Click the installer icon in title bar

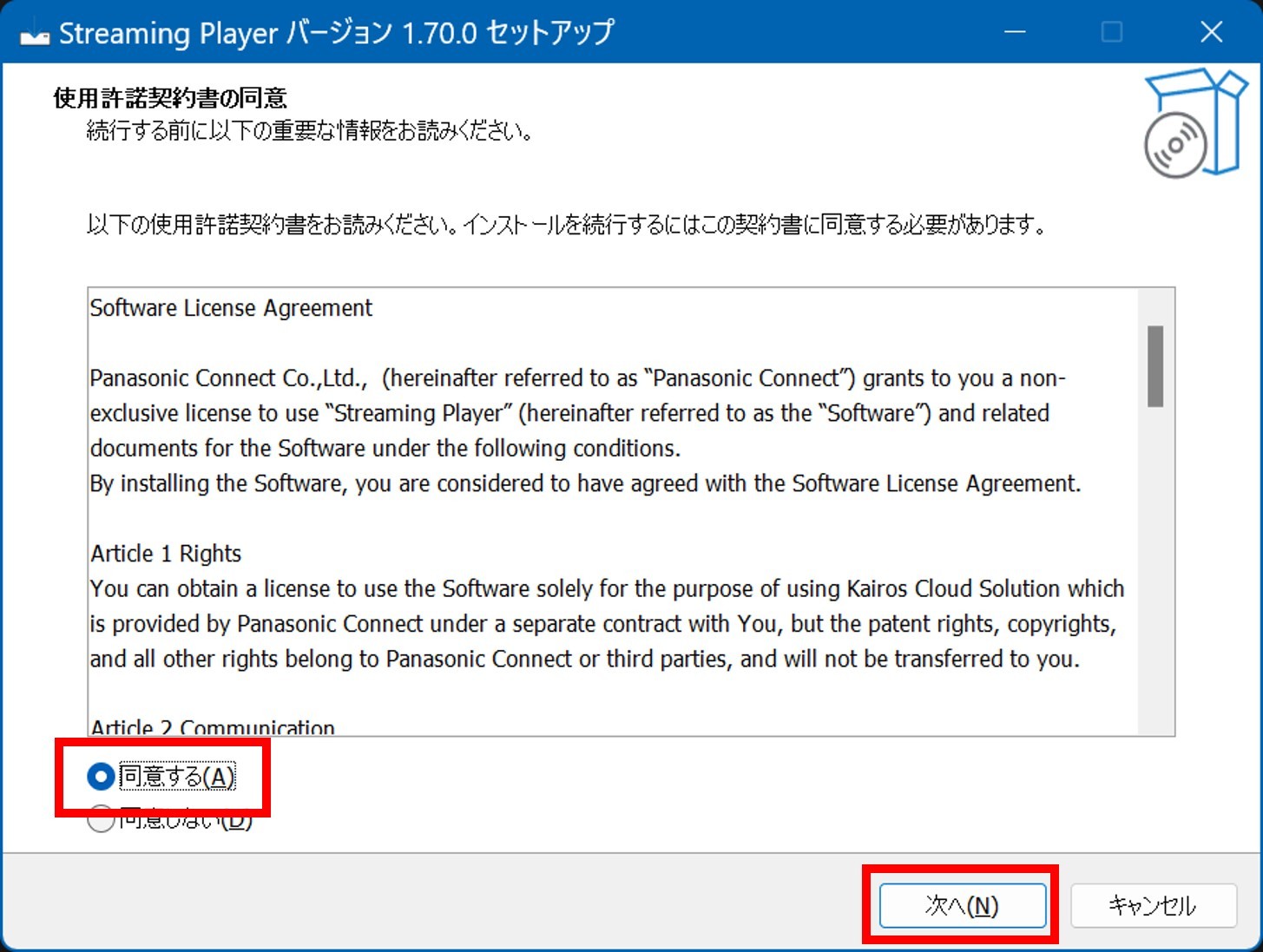pyautogui.click(x=34, y=34)
